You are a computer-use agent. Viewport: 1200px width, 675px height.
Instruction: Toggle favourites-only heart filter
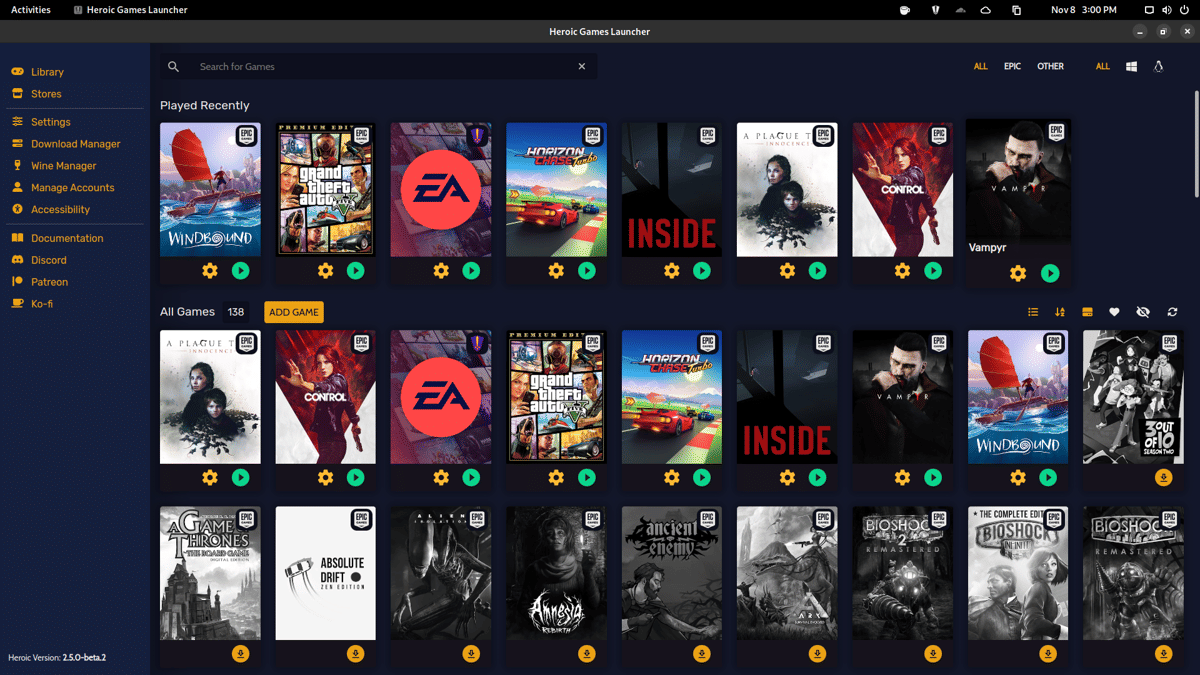click(x=1114, y=312)
